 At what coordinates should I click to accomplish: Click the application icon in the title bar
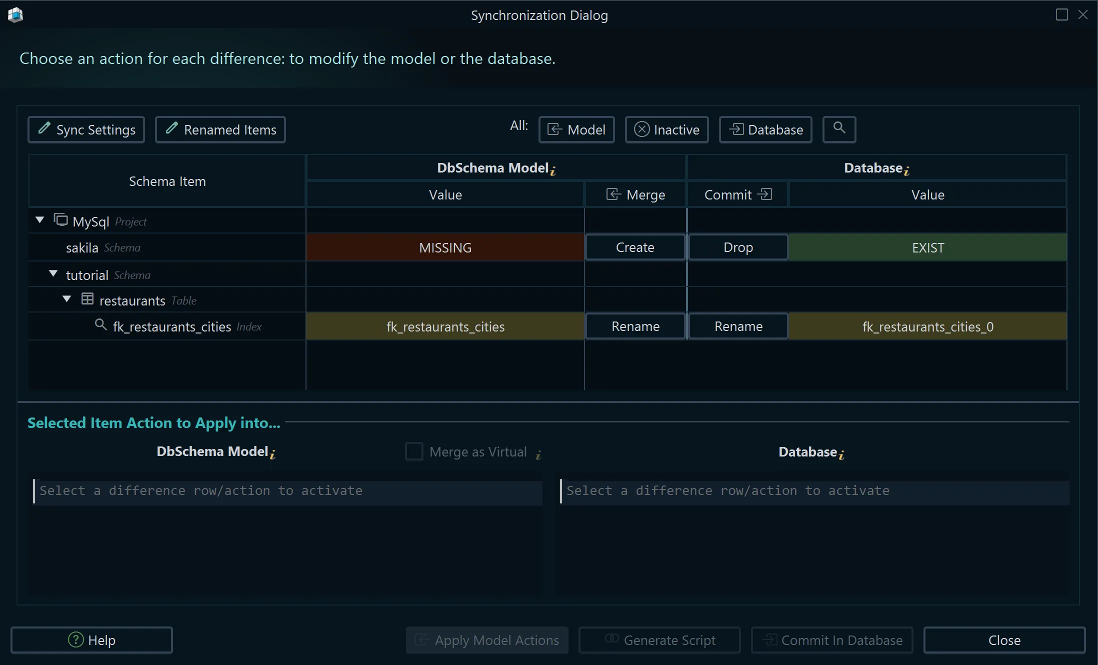tap(15, 15)
